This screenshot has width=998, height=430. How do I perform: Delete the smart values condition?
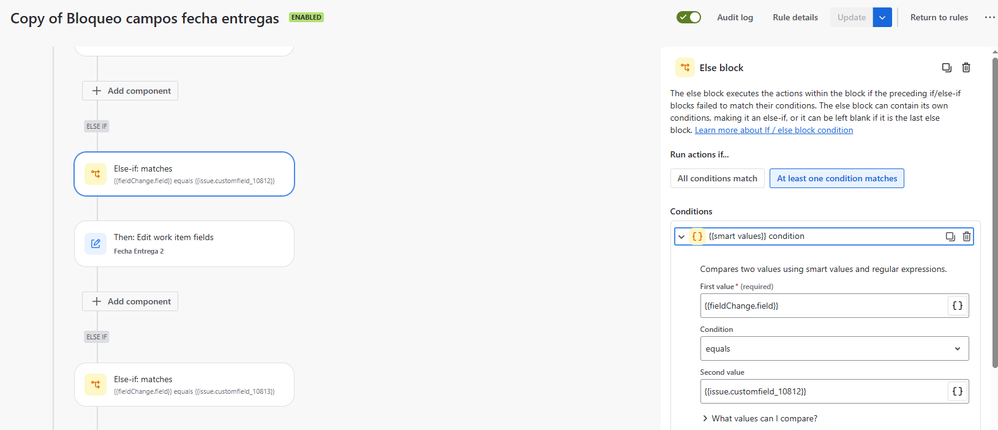[966, 236]
